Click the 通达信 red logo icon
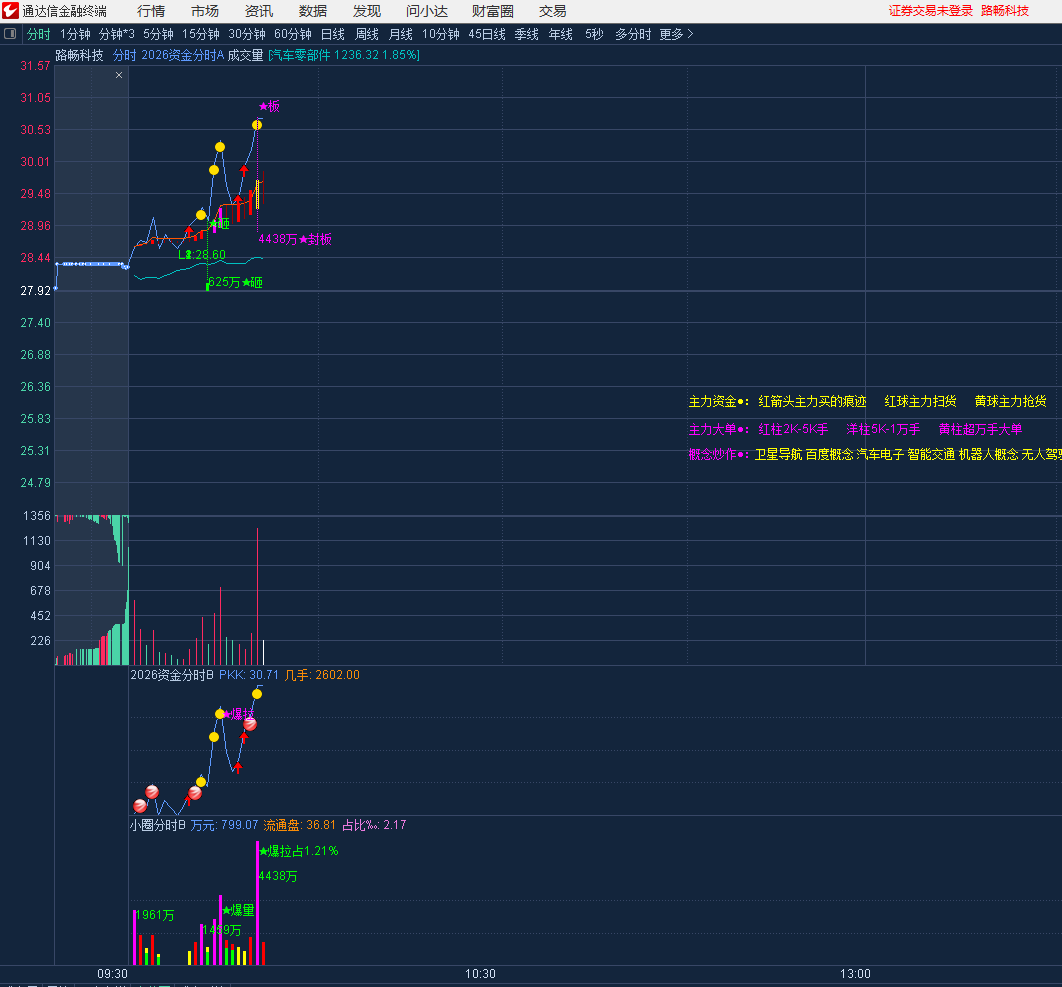This screenshot has width=1062, height=987. tap(11, 11)
